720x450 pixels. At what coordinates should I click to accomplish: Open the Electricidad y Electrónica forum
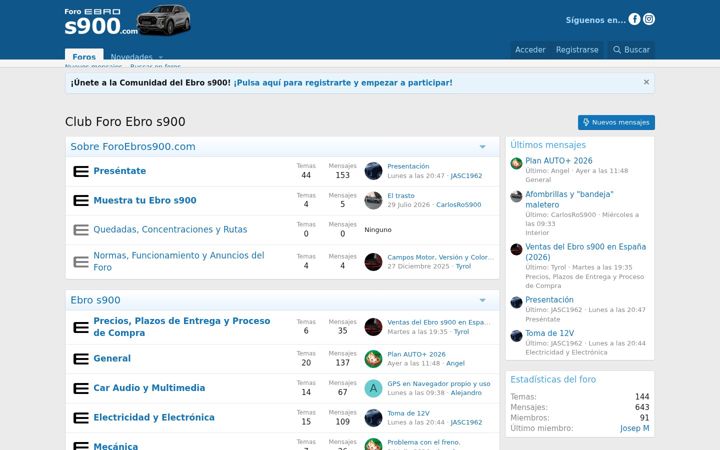point(154,417)
